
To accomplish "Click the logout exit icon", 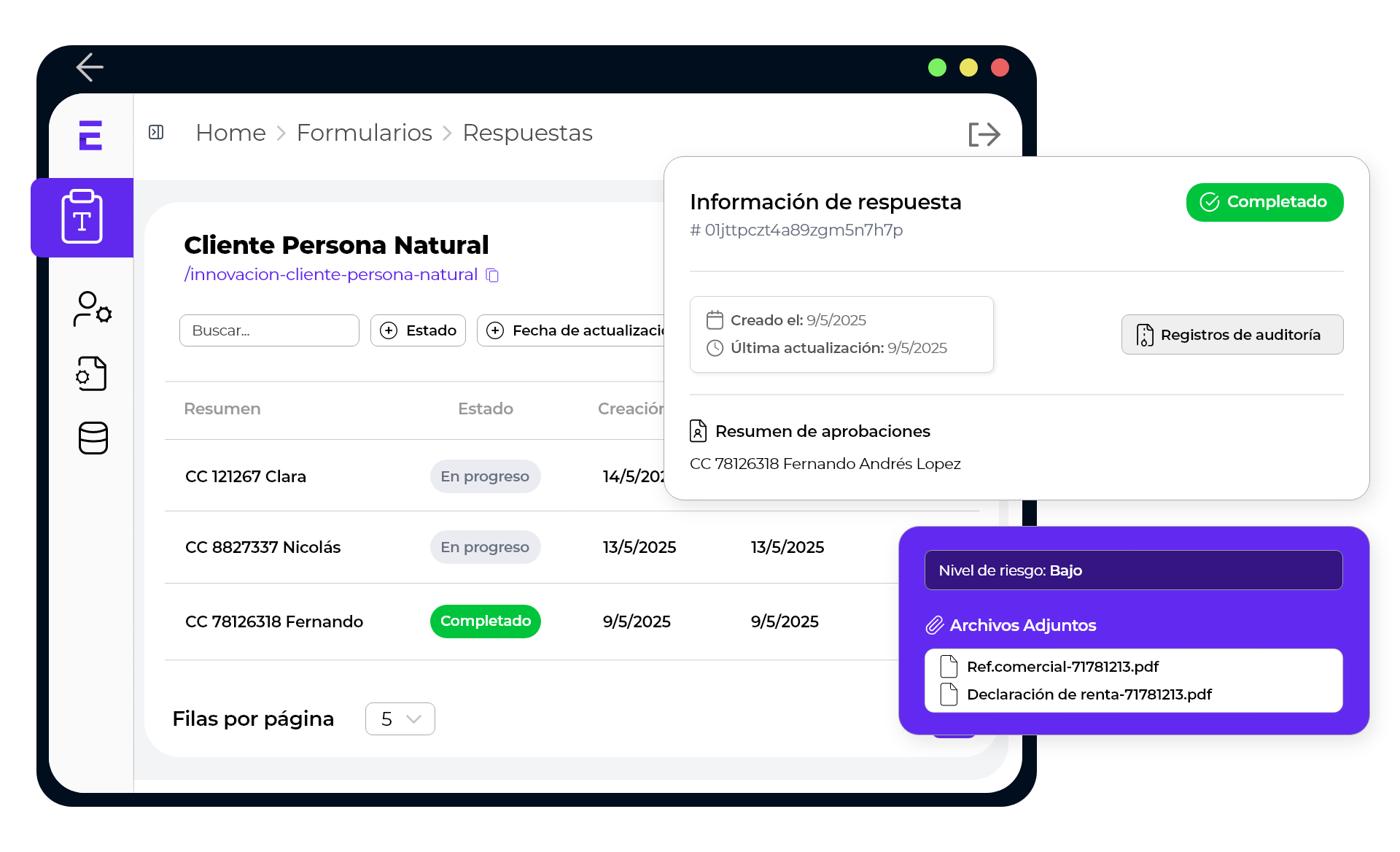I will pyautogui.click(x=984, y=134).
